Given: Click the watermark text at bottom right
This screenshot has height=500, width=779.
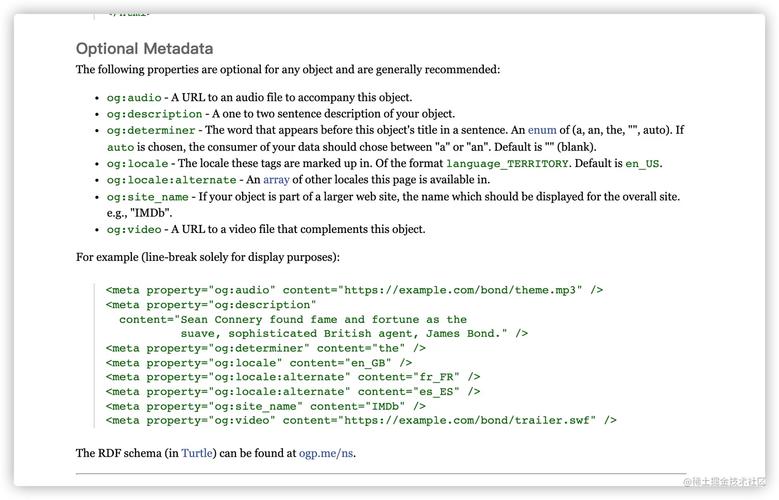Looking at the screenshot, I should pos(724,482).
